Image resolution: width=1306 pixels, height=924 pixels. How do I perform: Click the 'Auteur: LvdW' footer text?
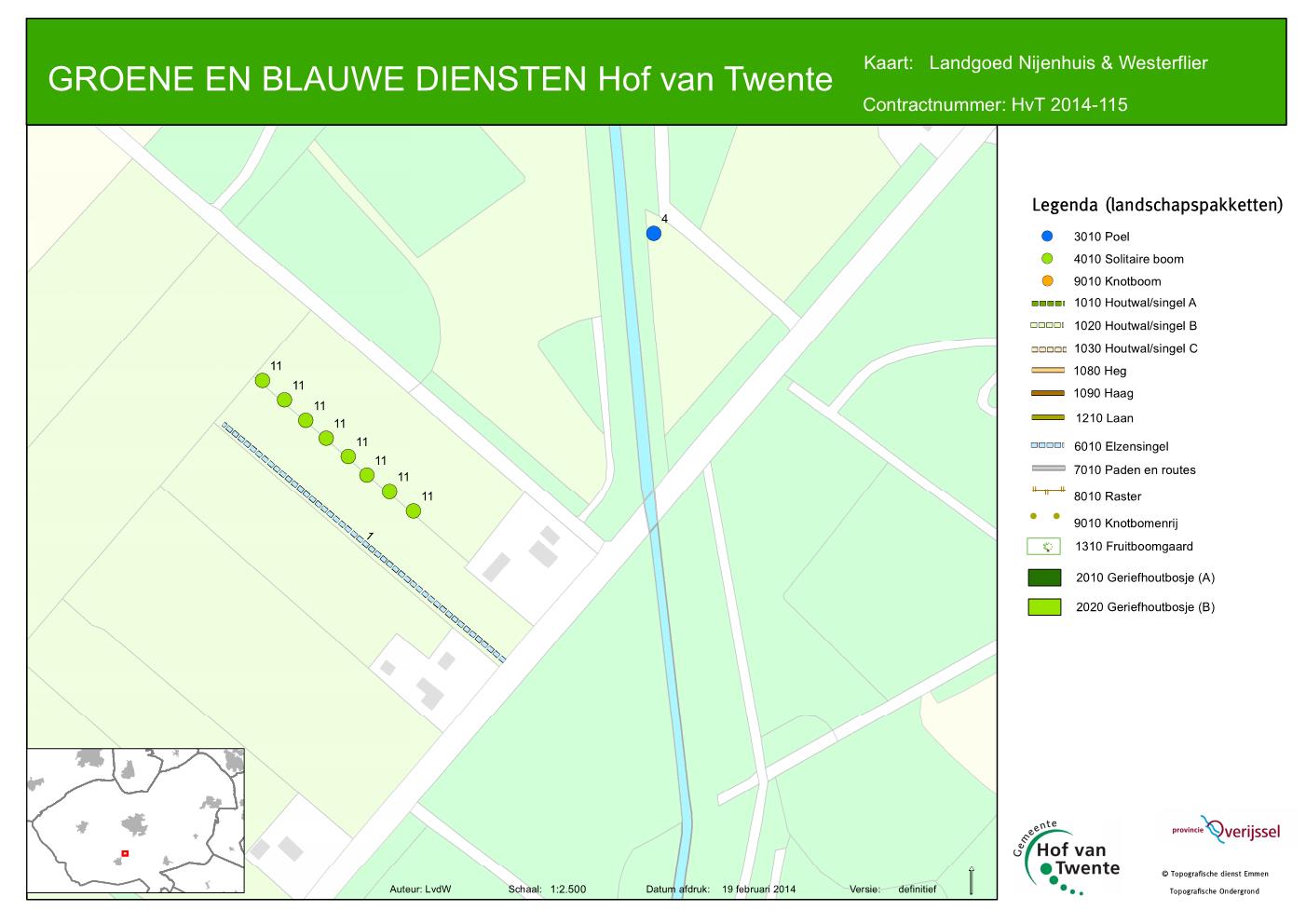420,890
